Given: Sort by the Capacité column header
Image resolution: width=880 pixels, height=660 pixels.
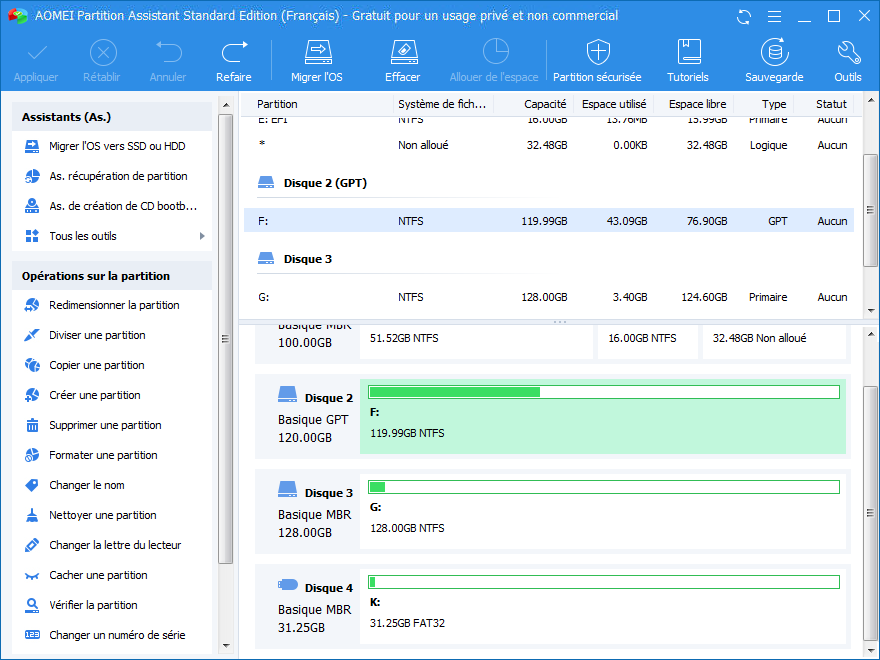Looking at the screenshot, I should (x=545, y=104).
